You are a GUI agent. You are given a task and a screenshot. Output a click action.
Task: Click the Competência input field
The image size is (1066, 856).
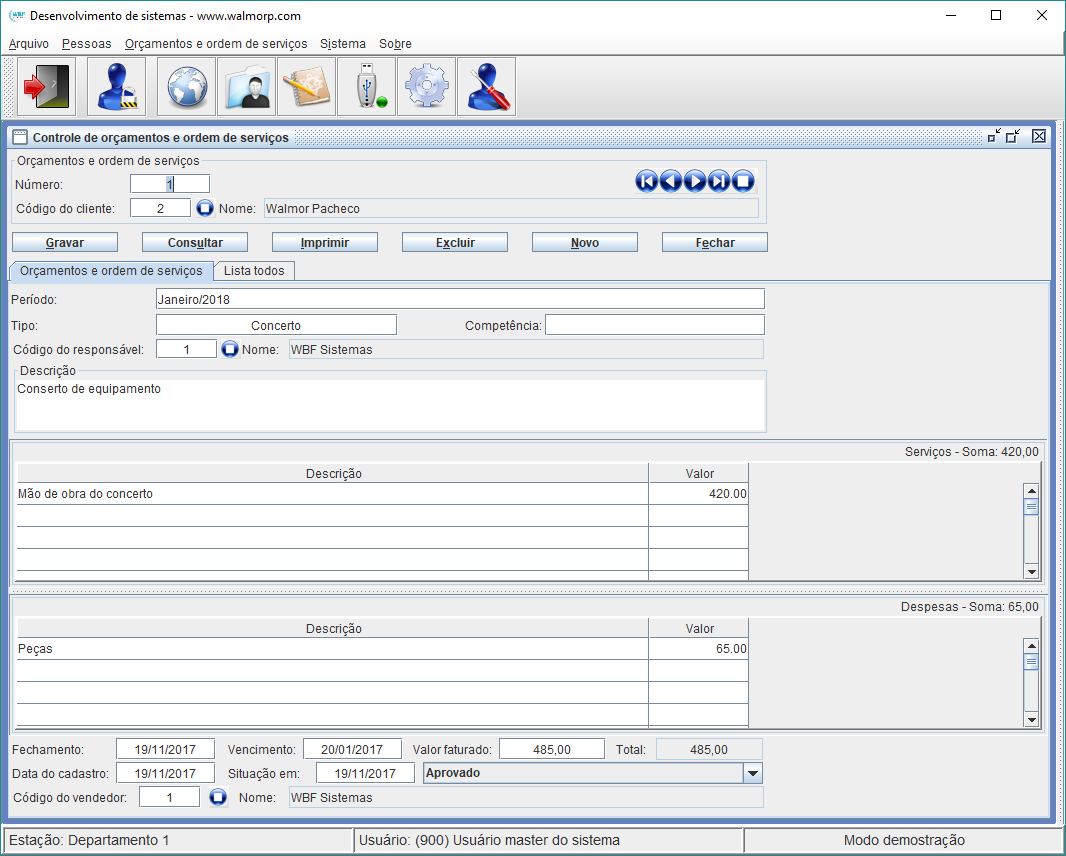654,326
